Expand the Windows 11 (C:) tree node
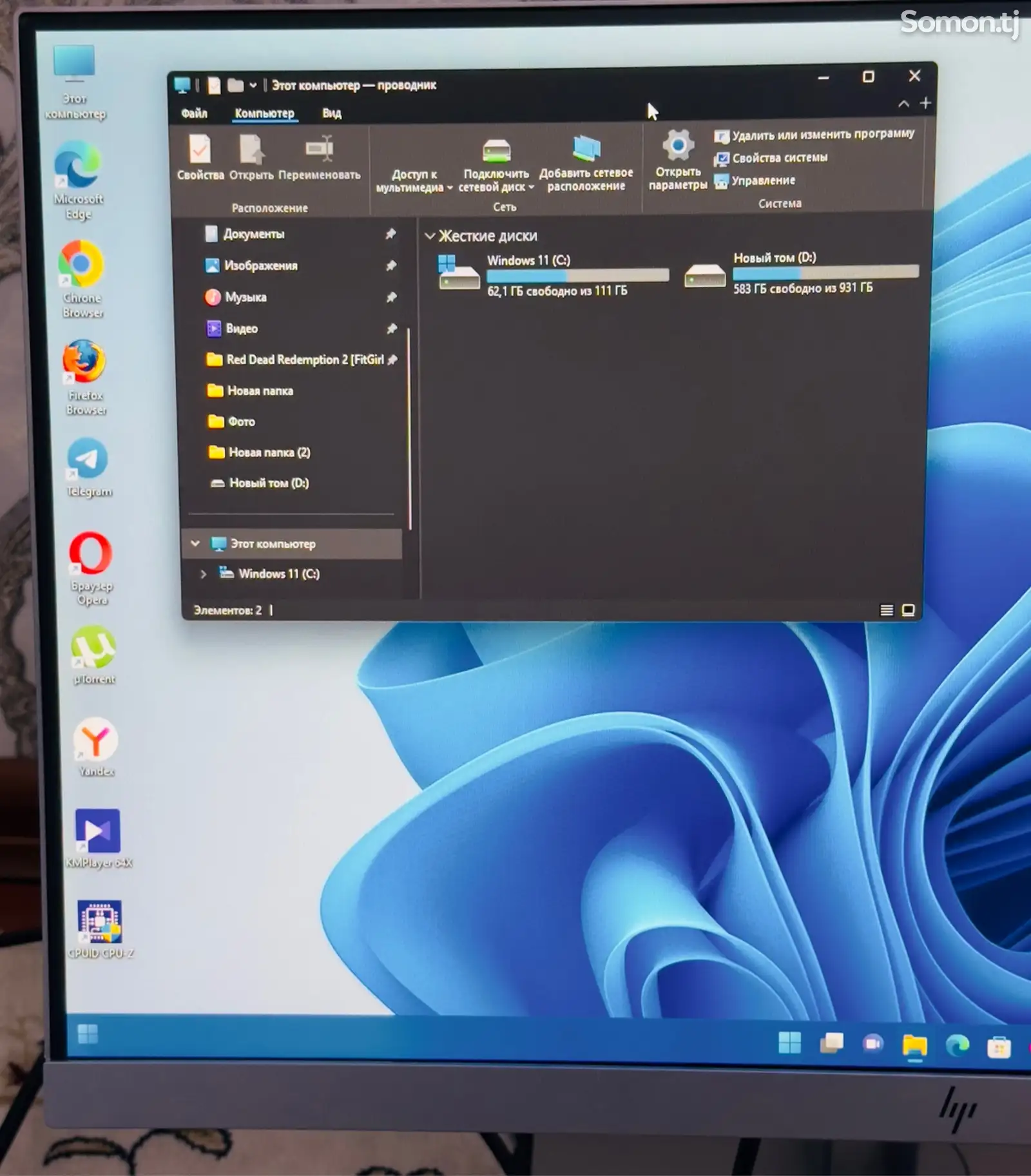 (203, 574)
